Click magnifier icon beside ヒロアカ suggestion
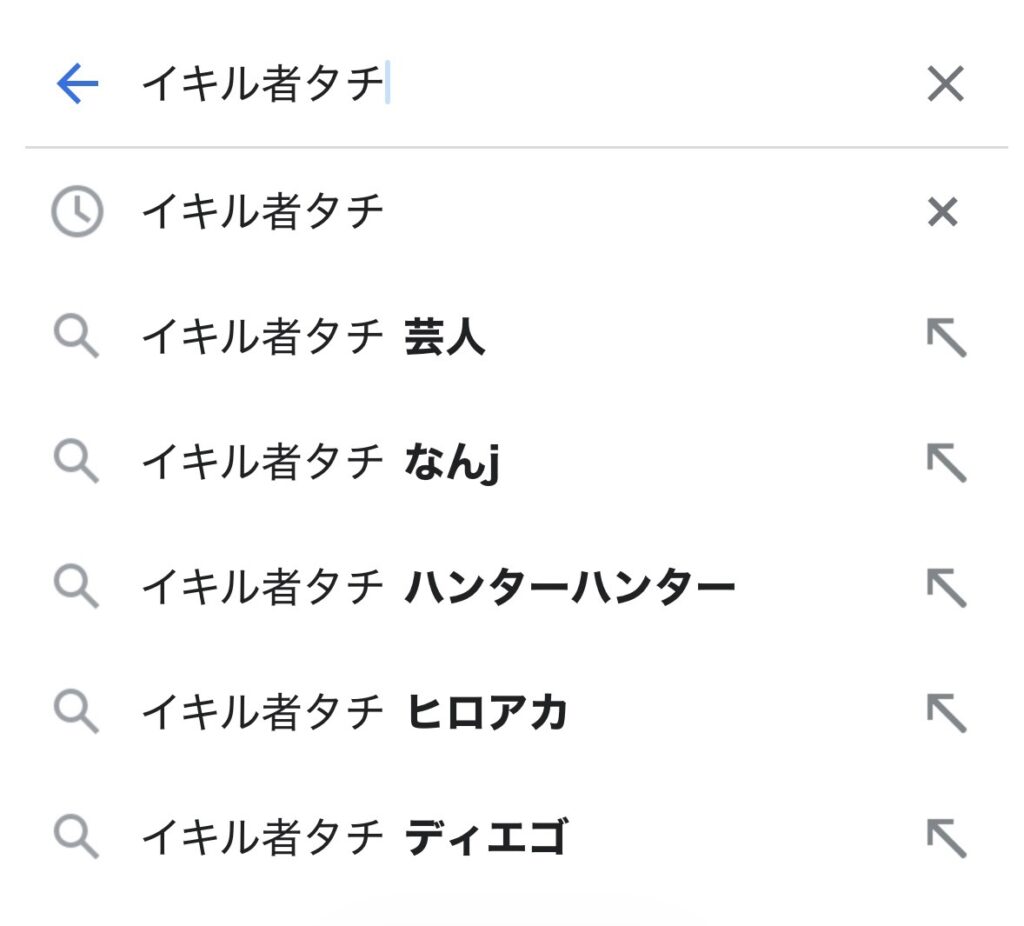The height and width of the screenshot is (926, 1024). [76, 712]
